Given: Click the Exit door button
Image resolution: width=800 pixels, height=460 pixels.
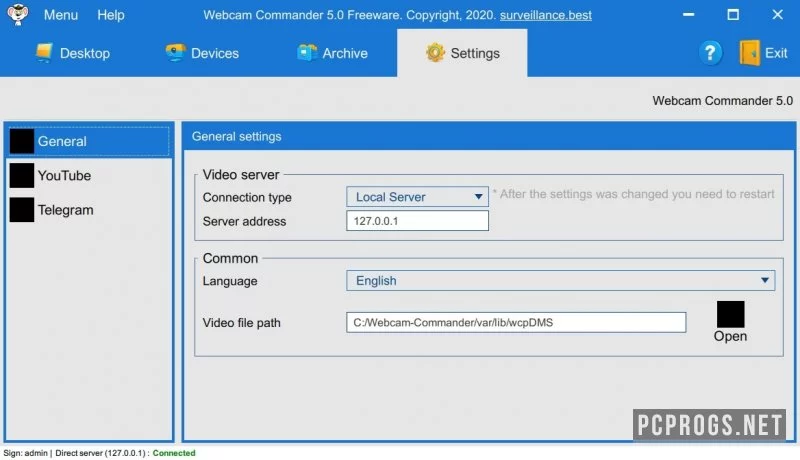Looking at the screenshot, I should pos(763,53).
